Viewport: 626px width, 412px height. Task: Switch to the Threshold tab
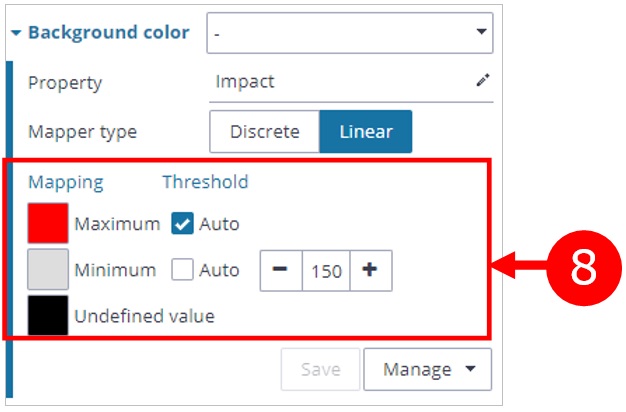tap(205, 182)
